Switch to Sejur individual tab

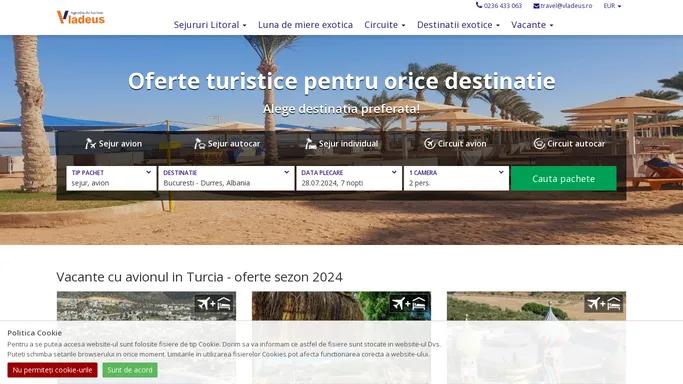coord(342,144)
